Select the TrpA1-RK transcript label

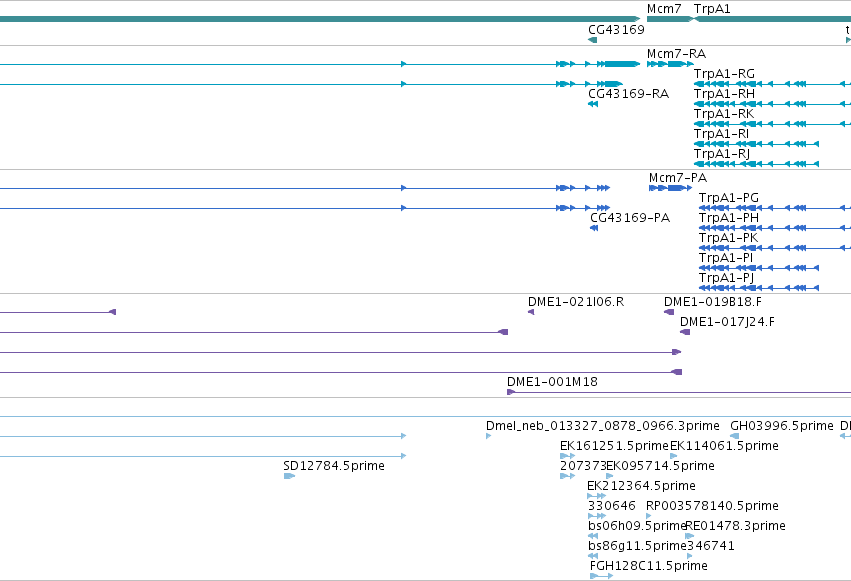pos(723,113)
